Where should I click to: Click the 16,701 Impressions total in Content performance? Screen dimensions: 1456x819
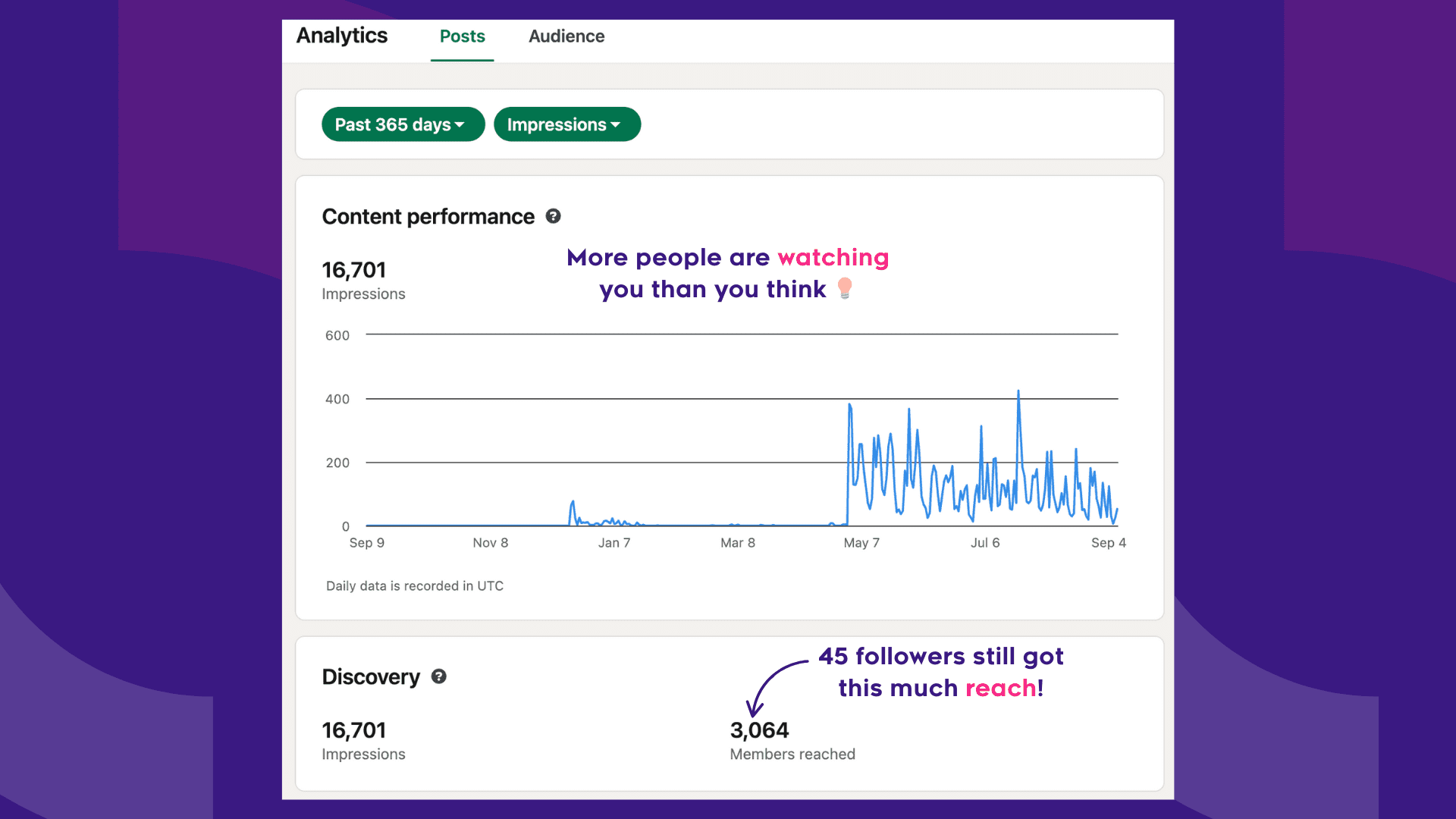[354, 270]
